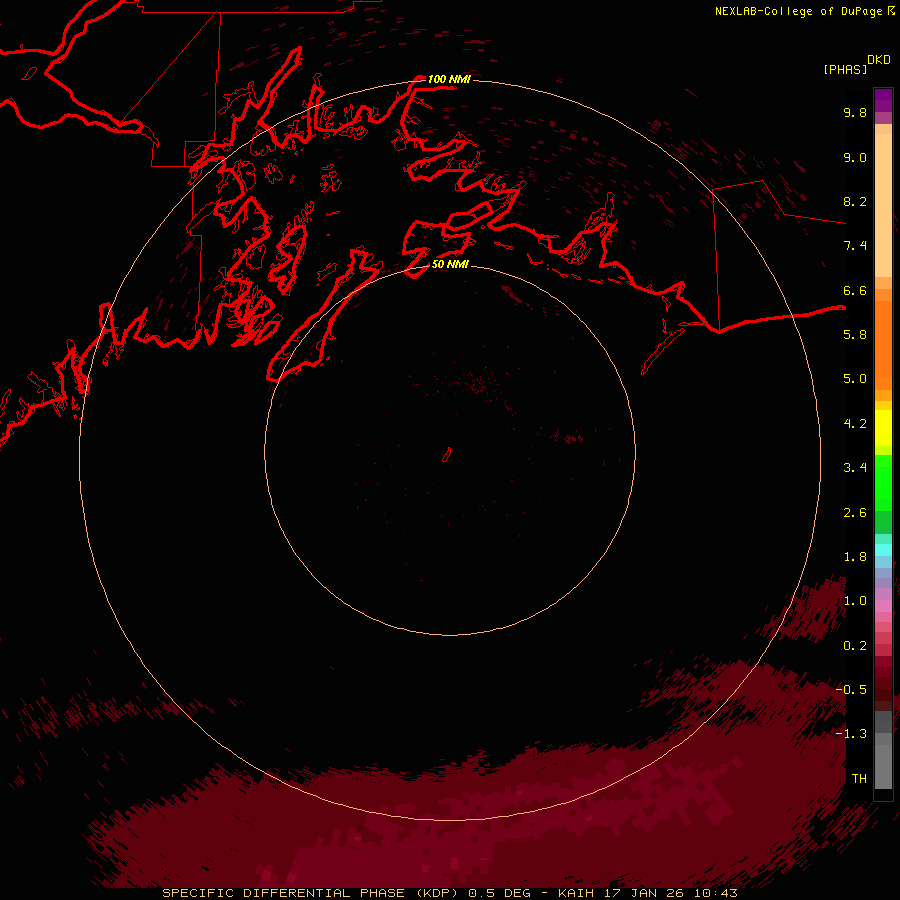The width and height of the screenshot is (900, 900).
Task: Click the KAIH station identifier
Action: pyautogui.click(x=576, y=893)
